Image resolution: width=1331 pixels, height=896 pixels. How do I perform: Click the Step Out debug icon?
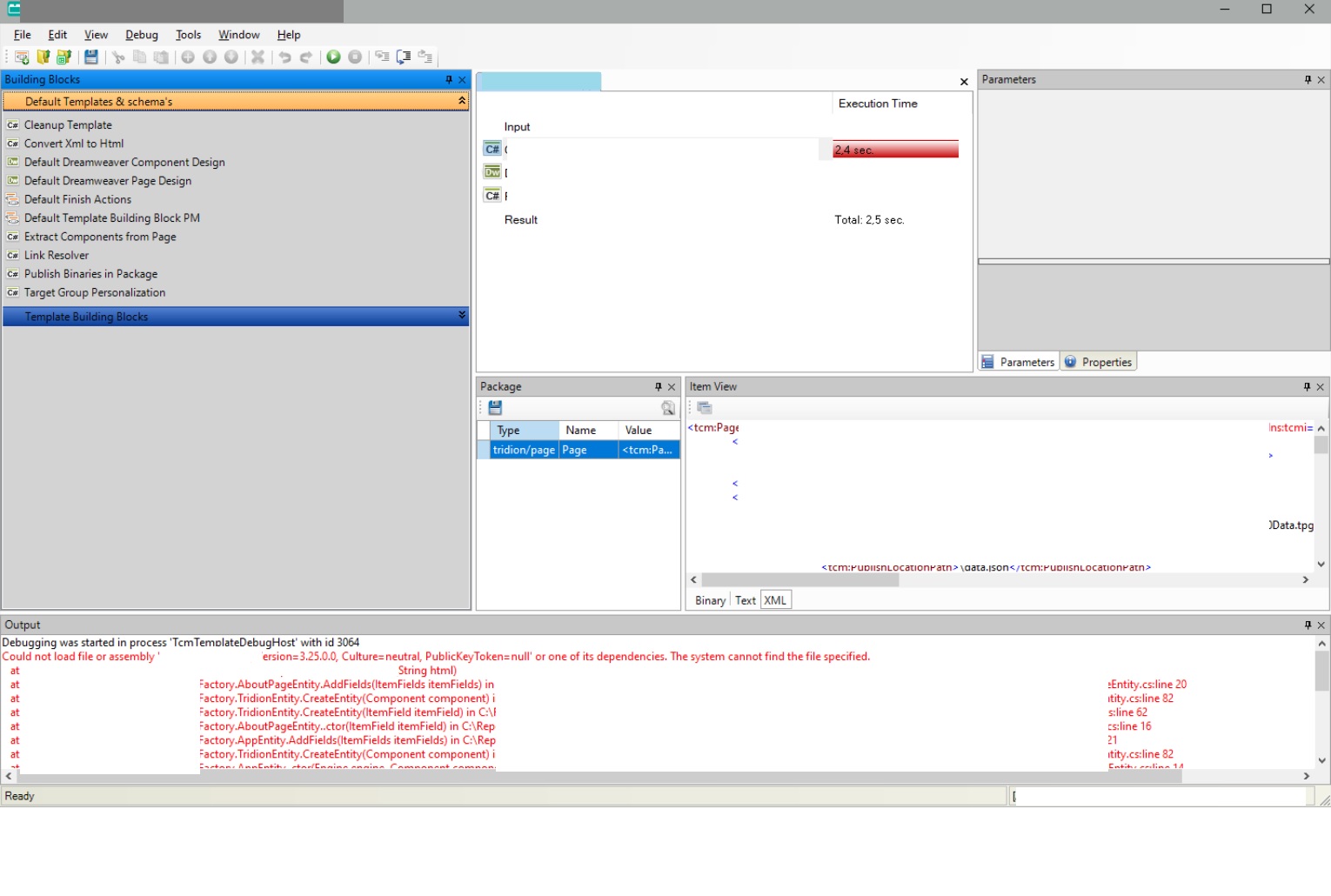tap(425, 57)
